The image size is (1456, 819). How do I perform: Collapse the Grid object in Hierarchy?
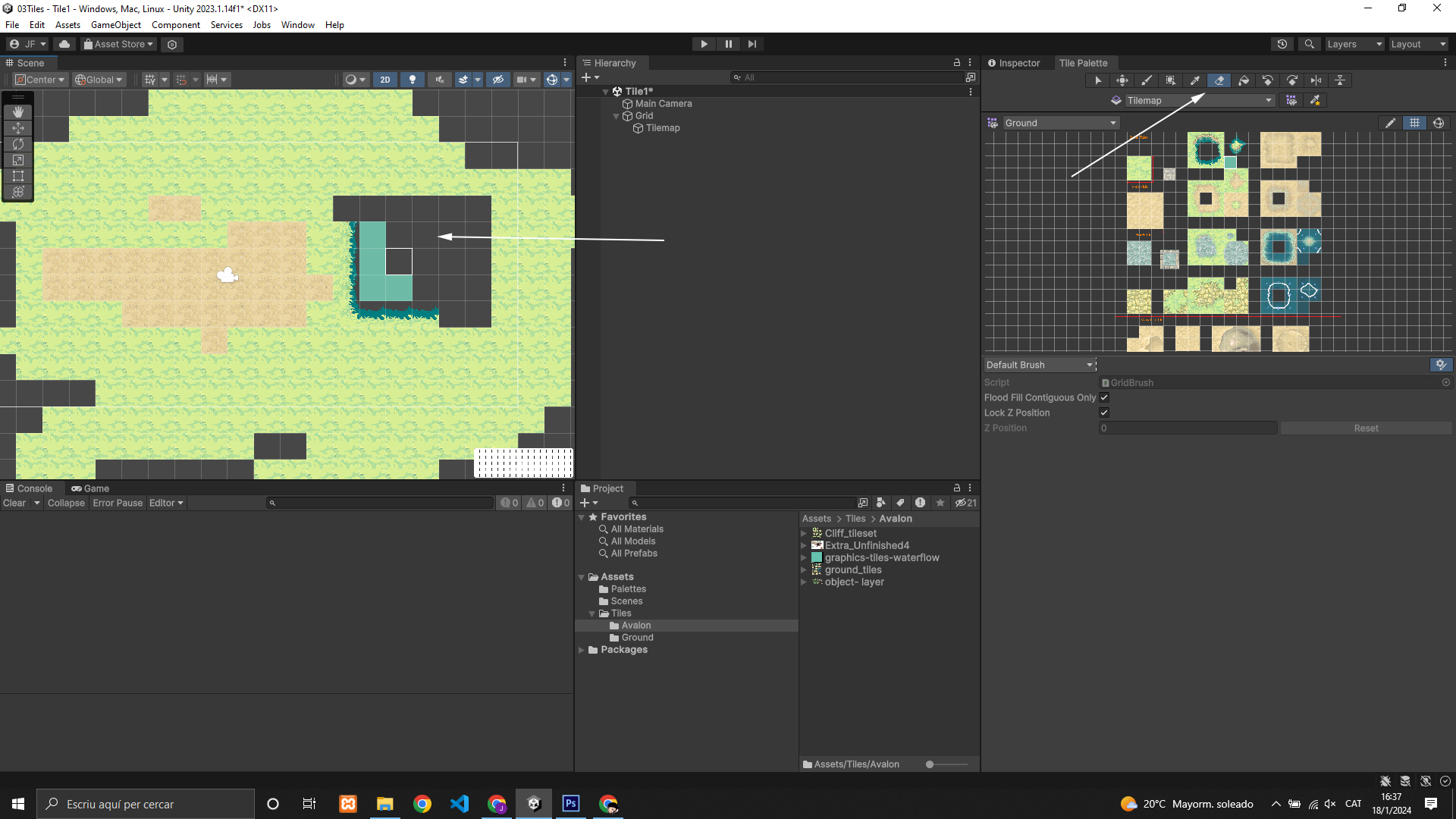[616, 116]
